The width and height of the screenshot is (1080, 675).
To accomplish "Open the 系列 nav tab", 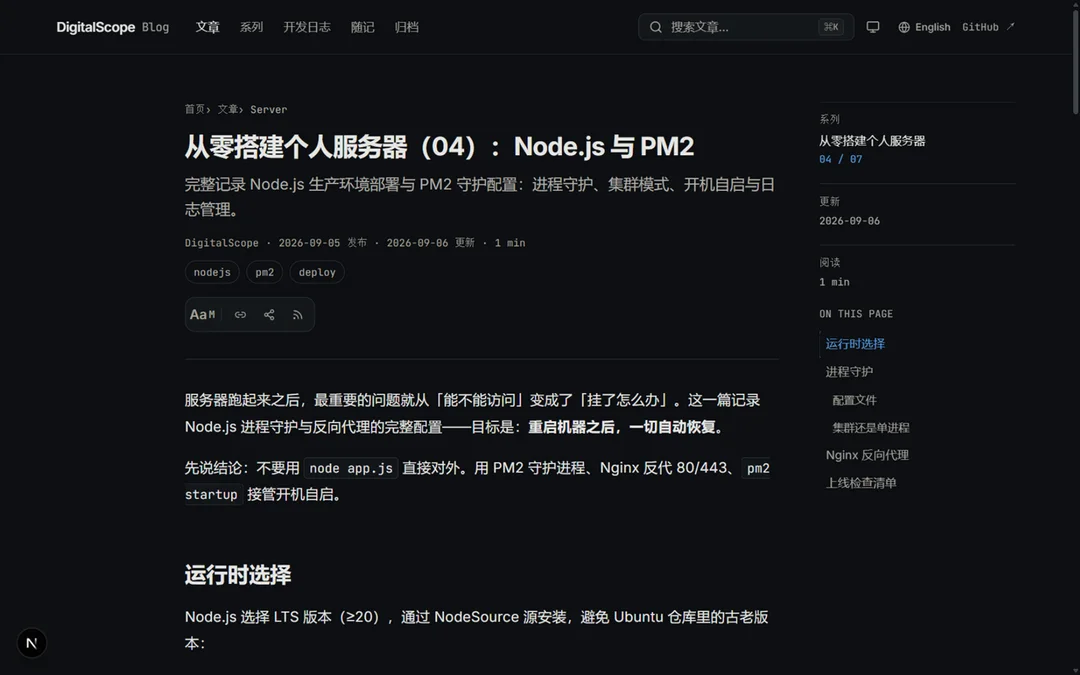I will (x=251, y=27).
